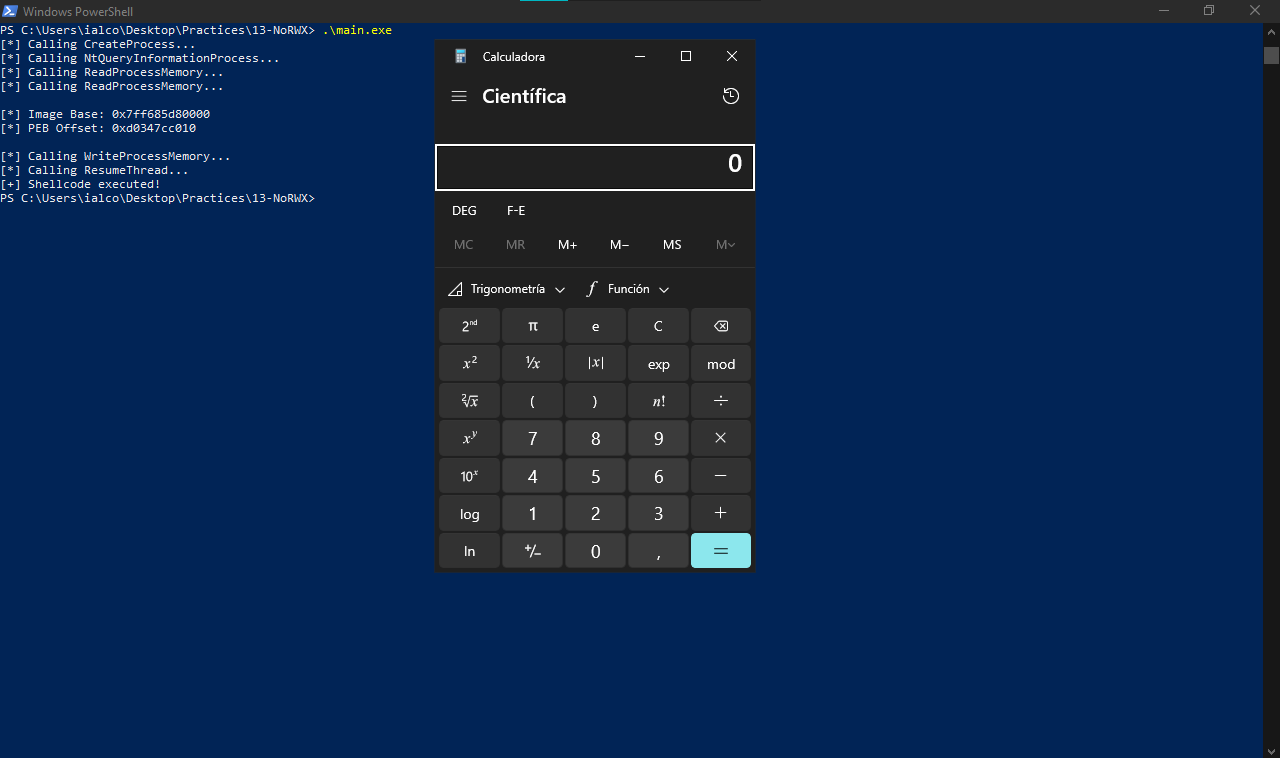1280x758 pixels.
Task: Click the mod key
Action: (721, 364)
